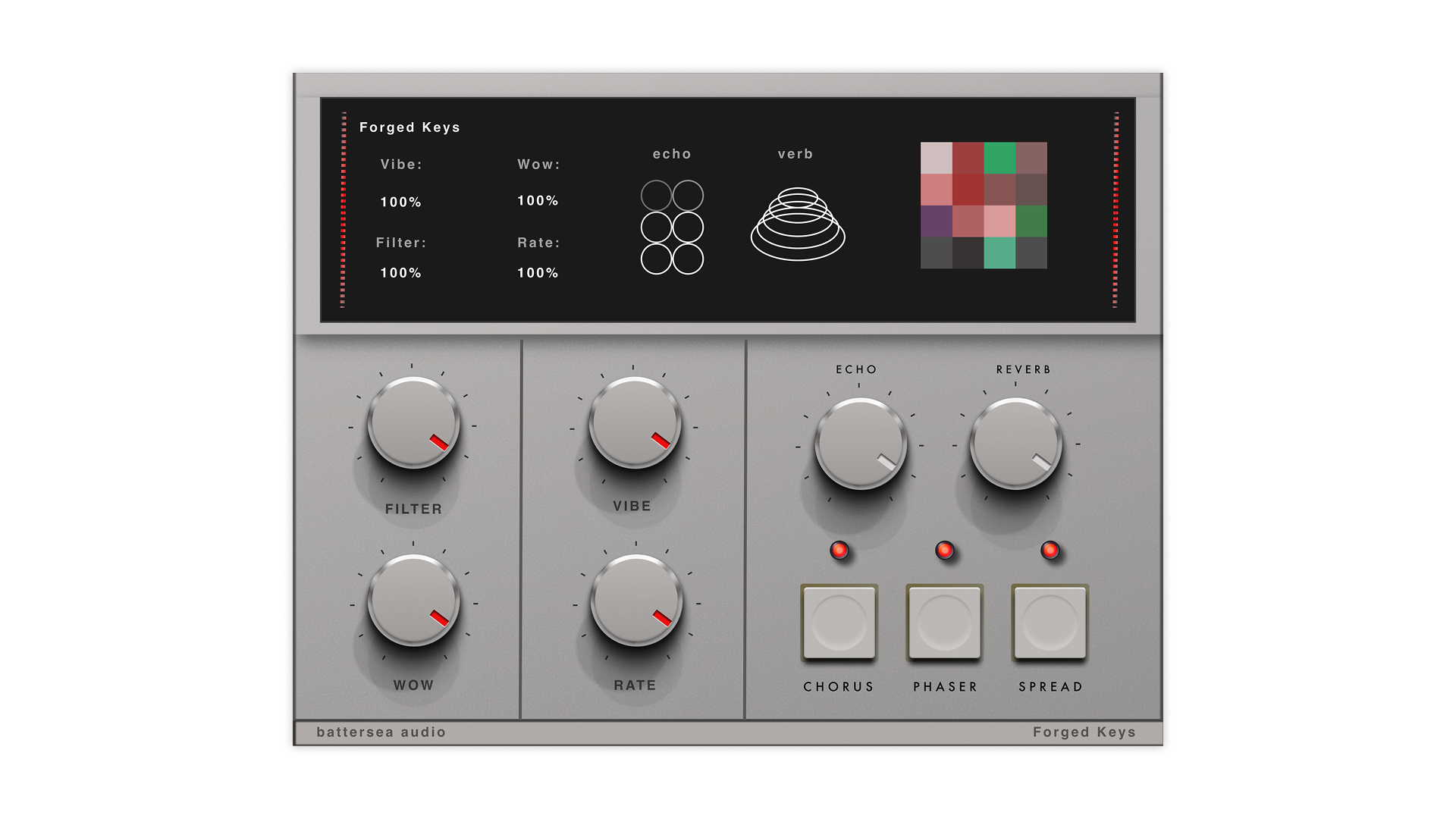Click the teal green swatch in bottom row

click(x=999, y=253)
